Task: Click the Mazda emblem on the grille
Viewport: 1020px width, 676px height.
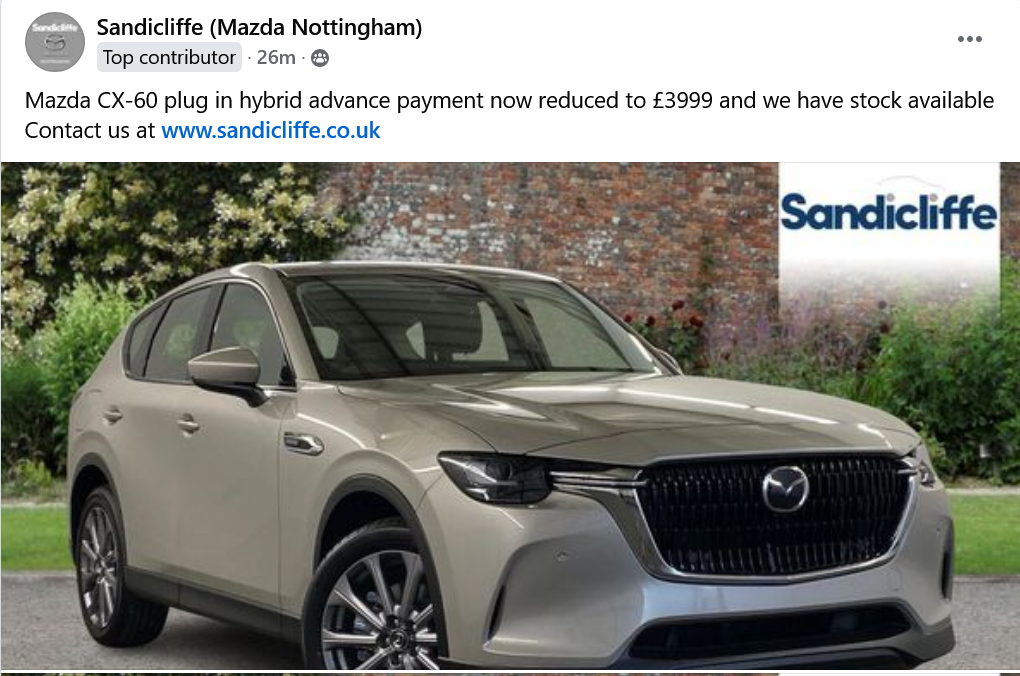Action: coord(785,489)
